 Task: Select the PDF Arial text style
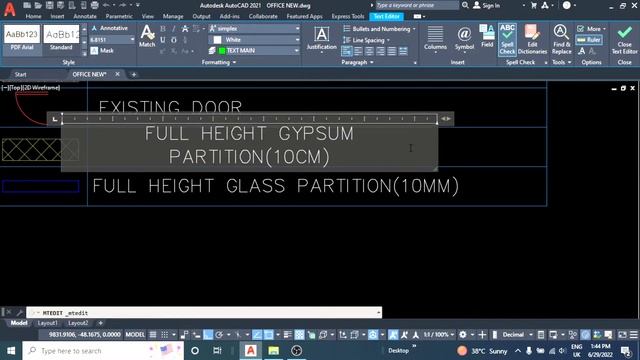point(22,38)
